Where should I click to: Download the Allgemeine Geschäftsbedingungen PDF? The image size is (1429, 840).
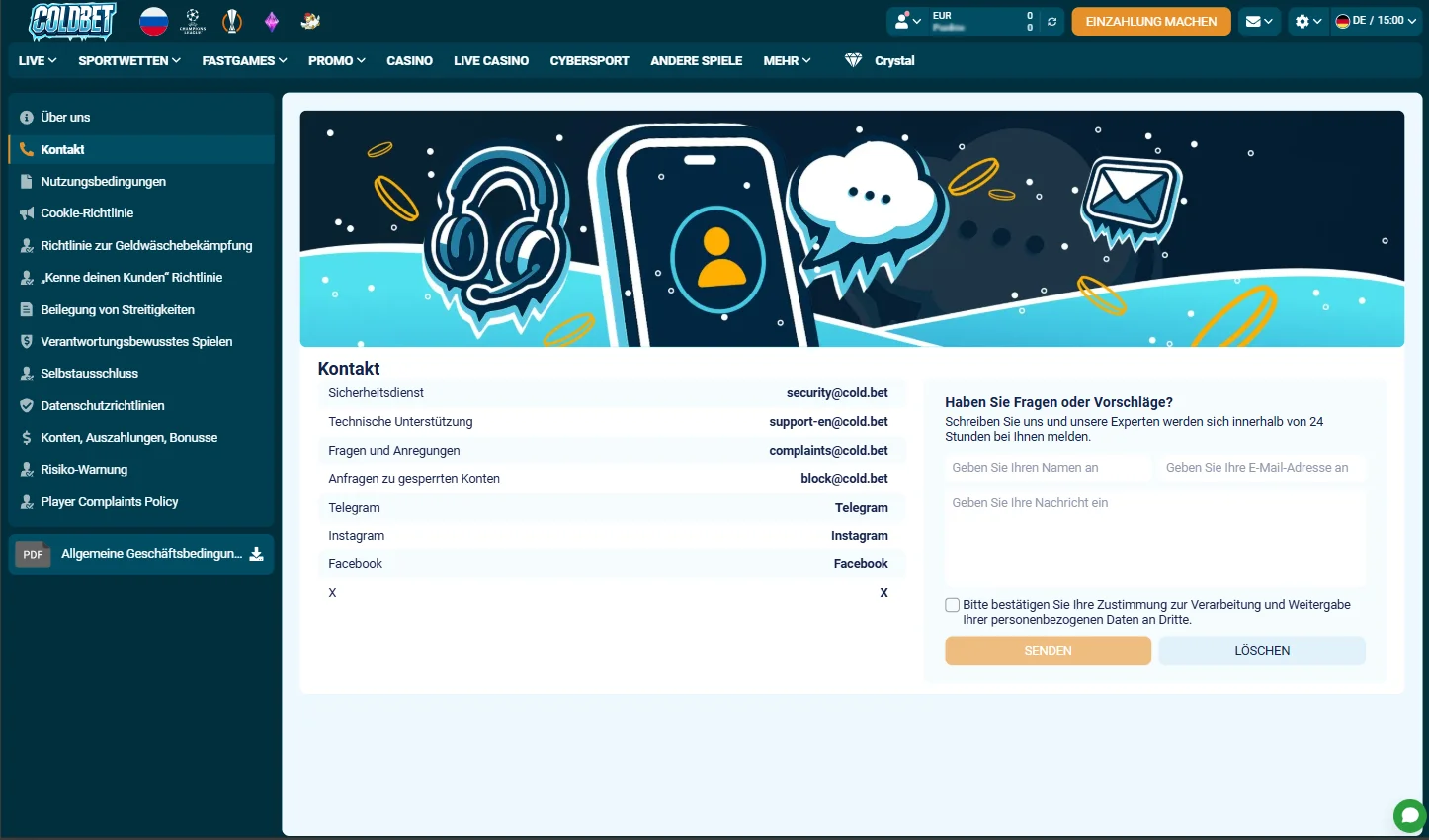141,554
